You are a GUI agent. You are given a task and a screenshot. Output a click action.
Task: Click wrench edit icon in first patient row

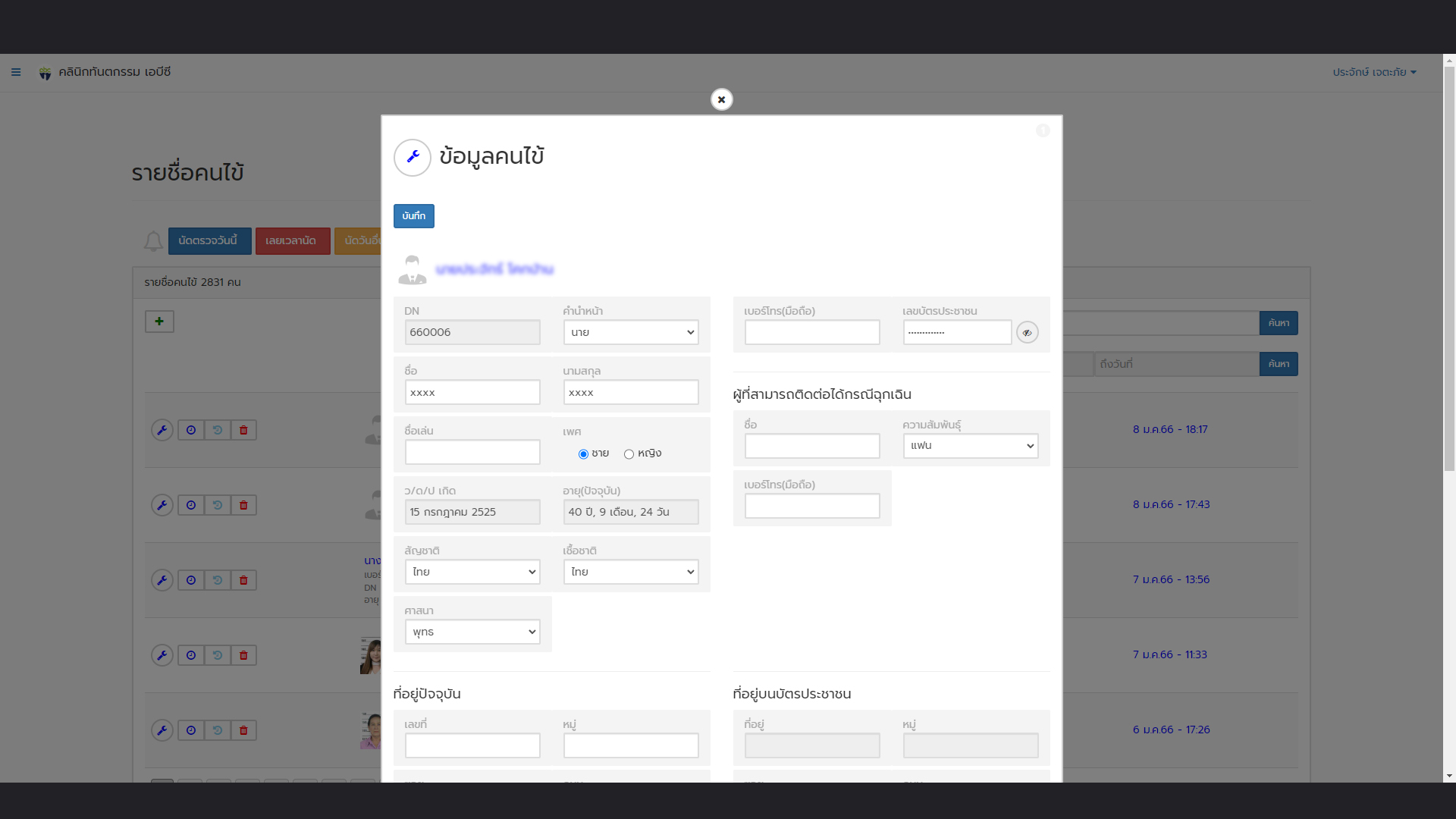tap(162, 430)
